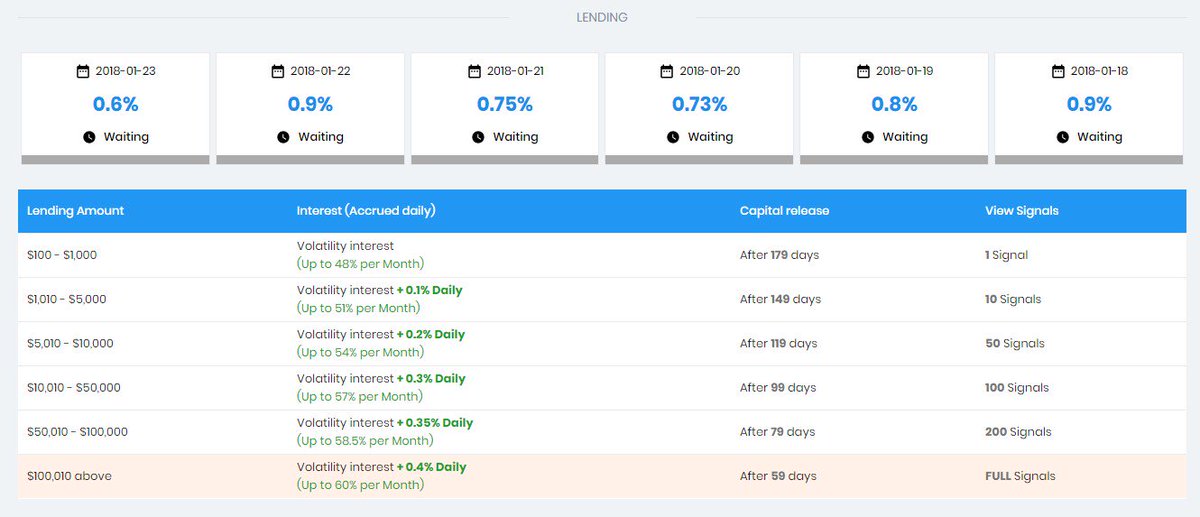This screenshot has height=517, width=1200.
Task: Select the 0.9% rate on 2018-01-22 card
Action: tap(310, 104)
